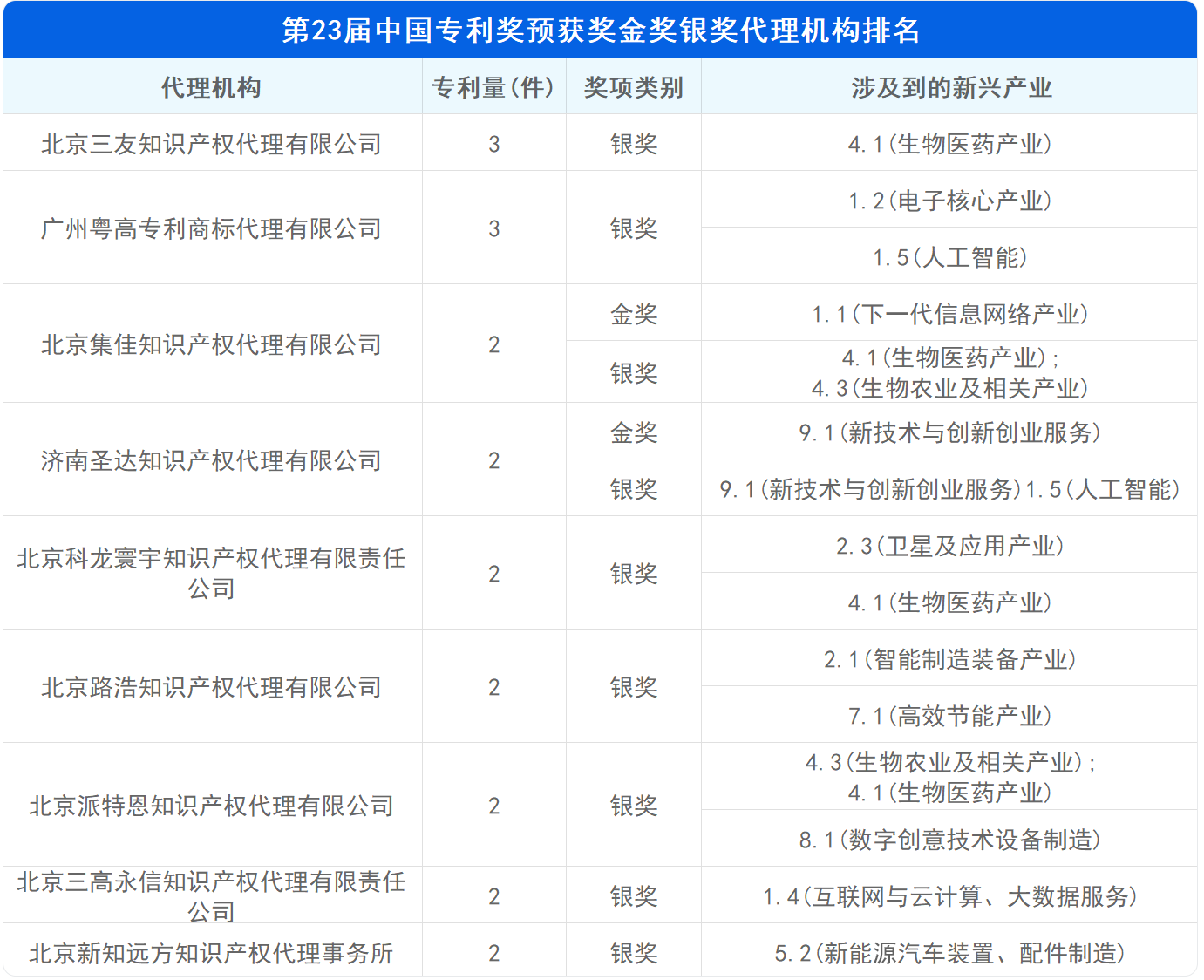Click 金奖 in the 济南圣达 row
This screenshot has width=1204, height=980.
634,432
